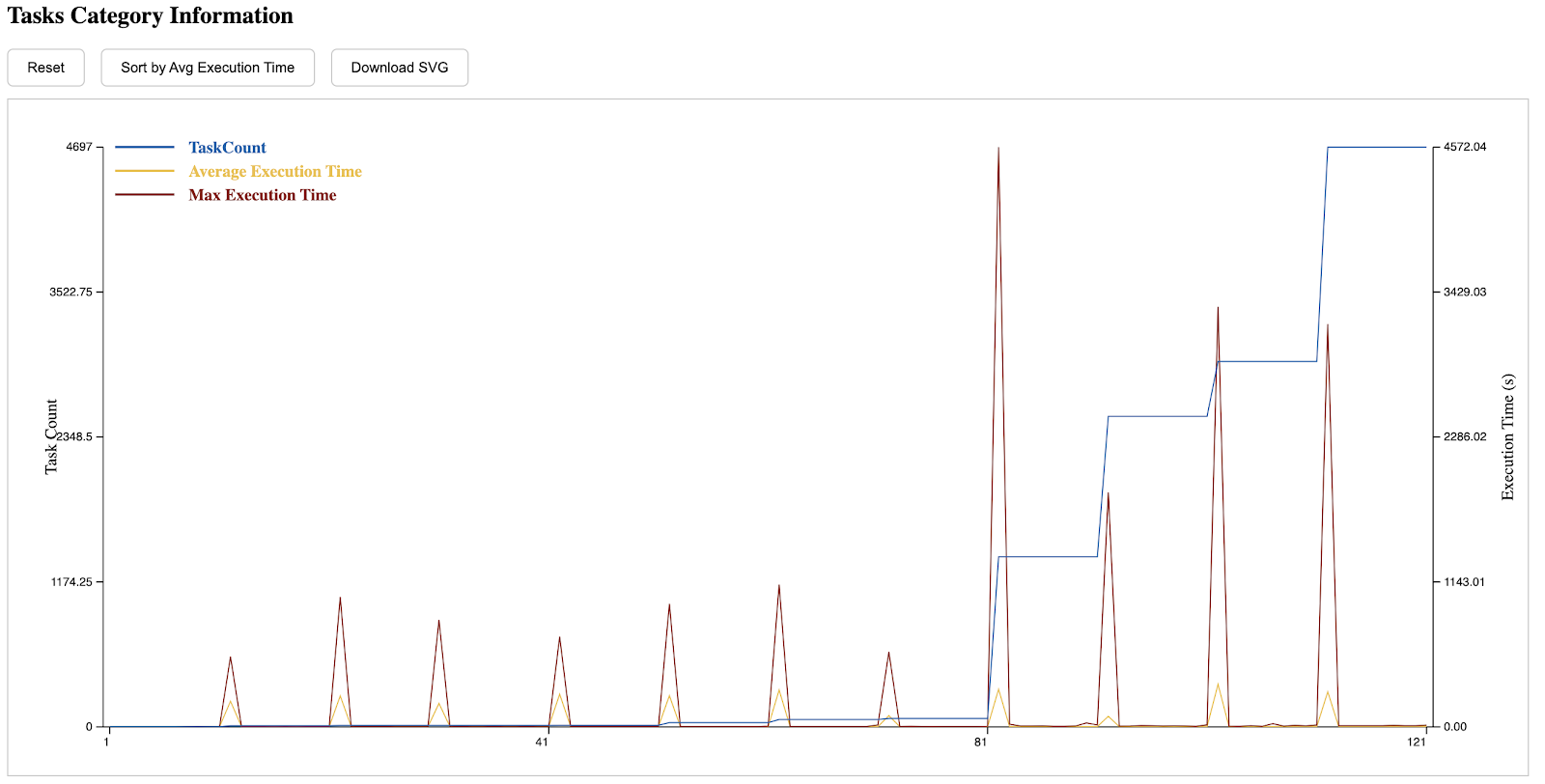The image size is (1545, 784).
Task: Click the 1143.01 right axis tick label
Action: pos(1465,581)
